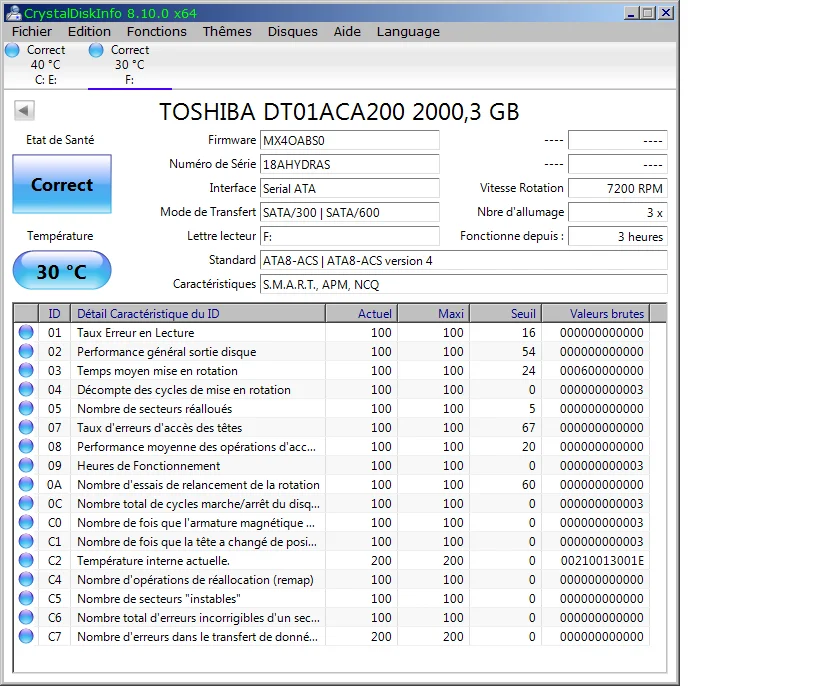Click the text Heures de Fonctionnement

tap(149, 466)
